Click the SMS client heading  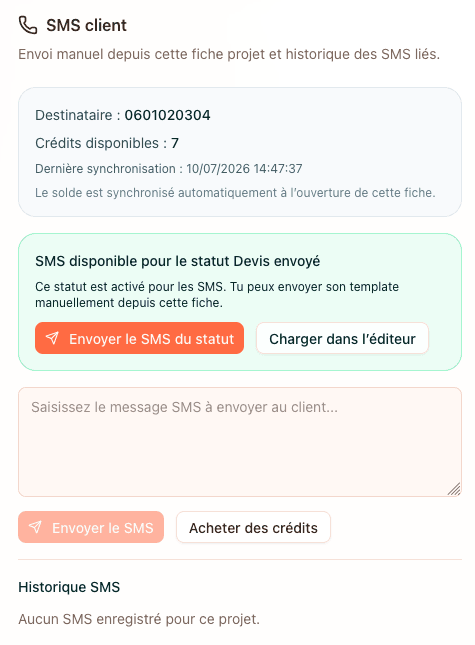click(x=86, y=26)
